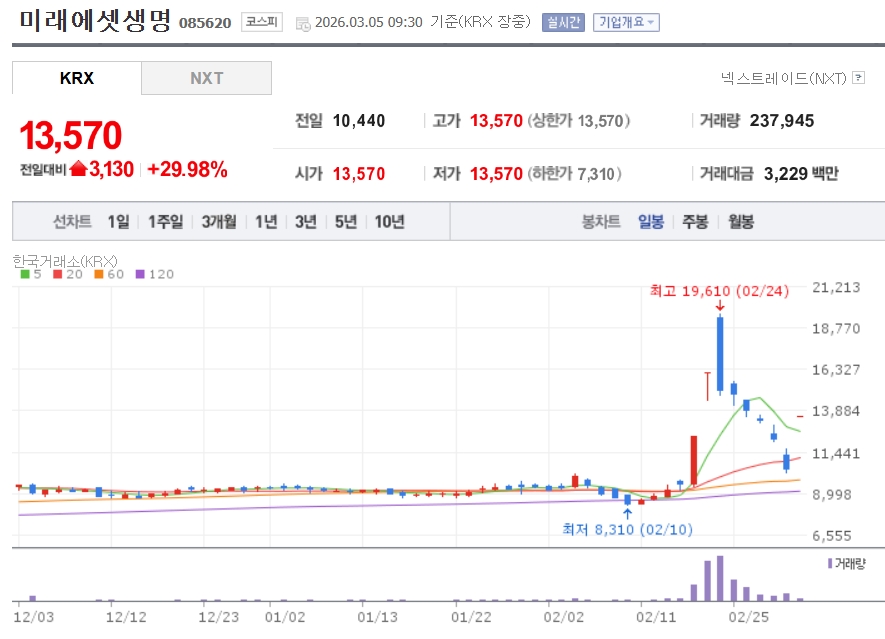The width and height of the screenshot is (885, 639).
Task: Click the 봉차트 label
Action: 601,221
